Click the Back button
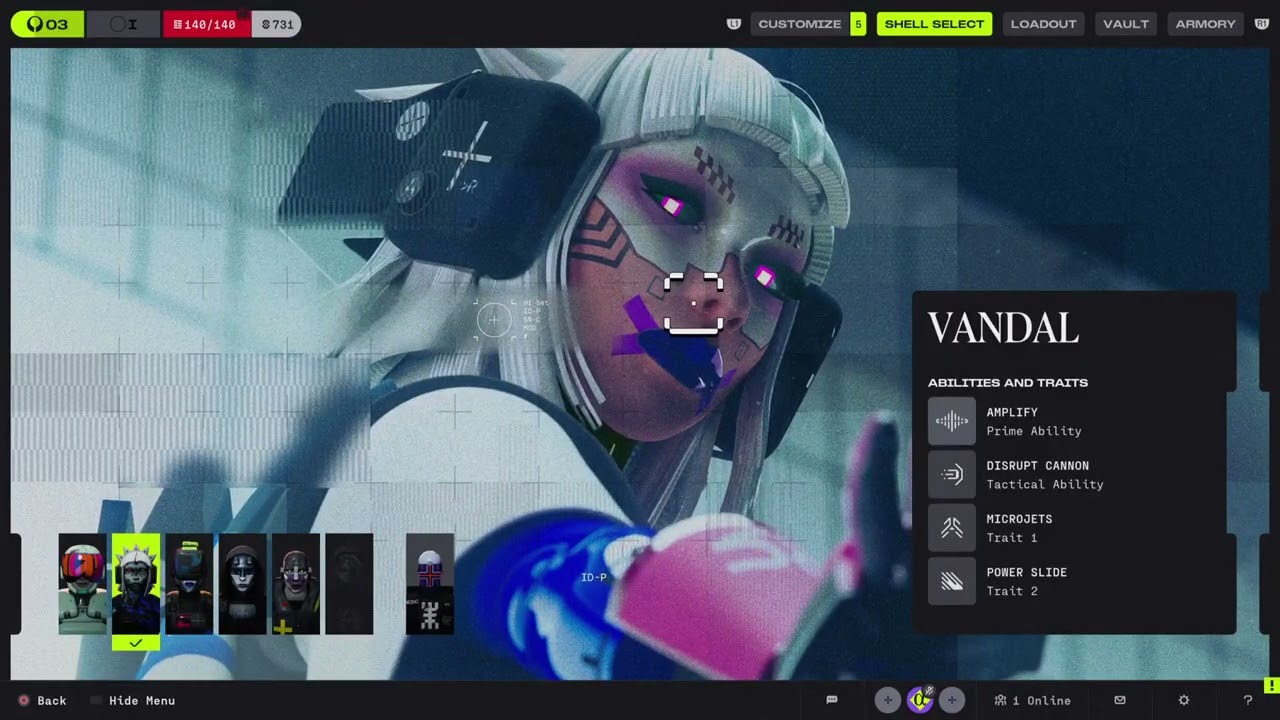This screenshot has height=720, width=1280. (x=42, y=701)
